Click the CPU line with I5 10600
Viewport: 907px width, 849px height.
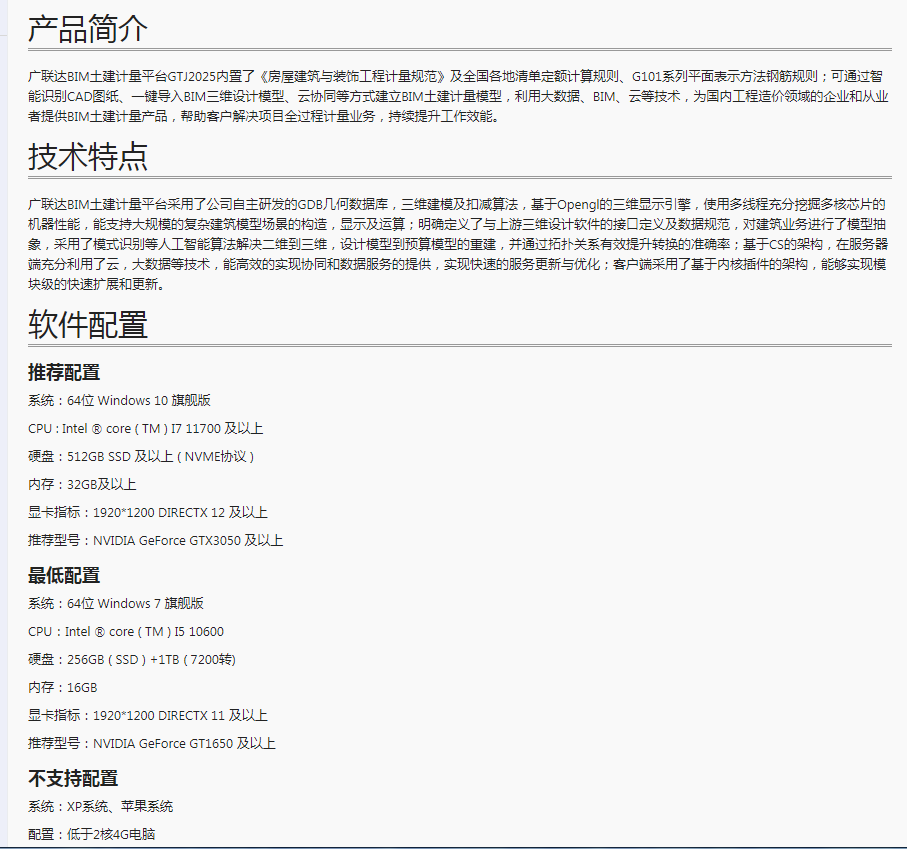pyautogui.click(x=126, y=632)
